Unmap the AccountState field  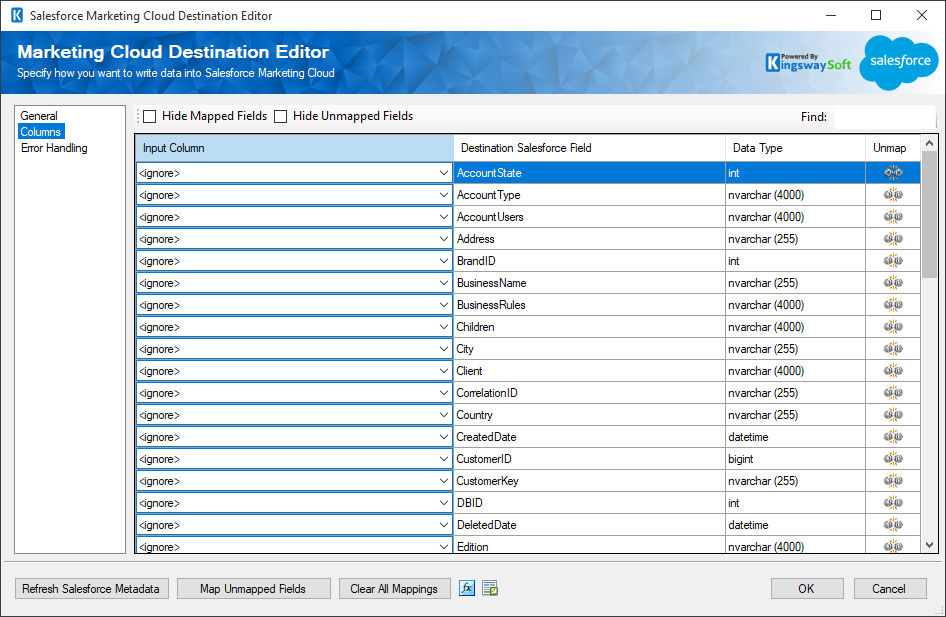click(893, 172)
